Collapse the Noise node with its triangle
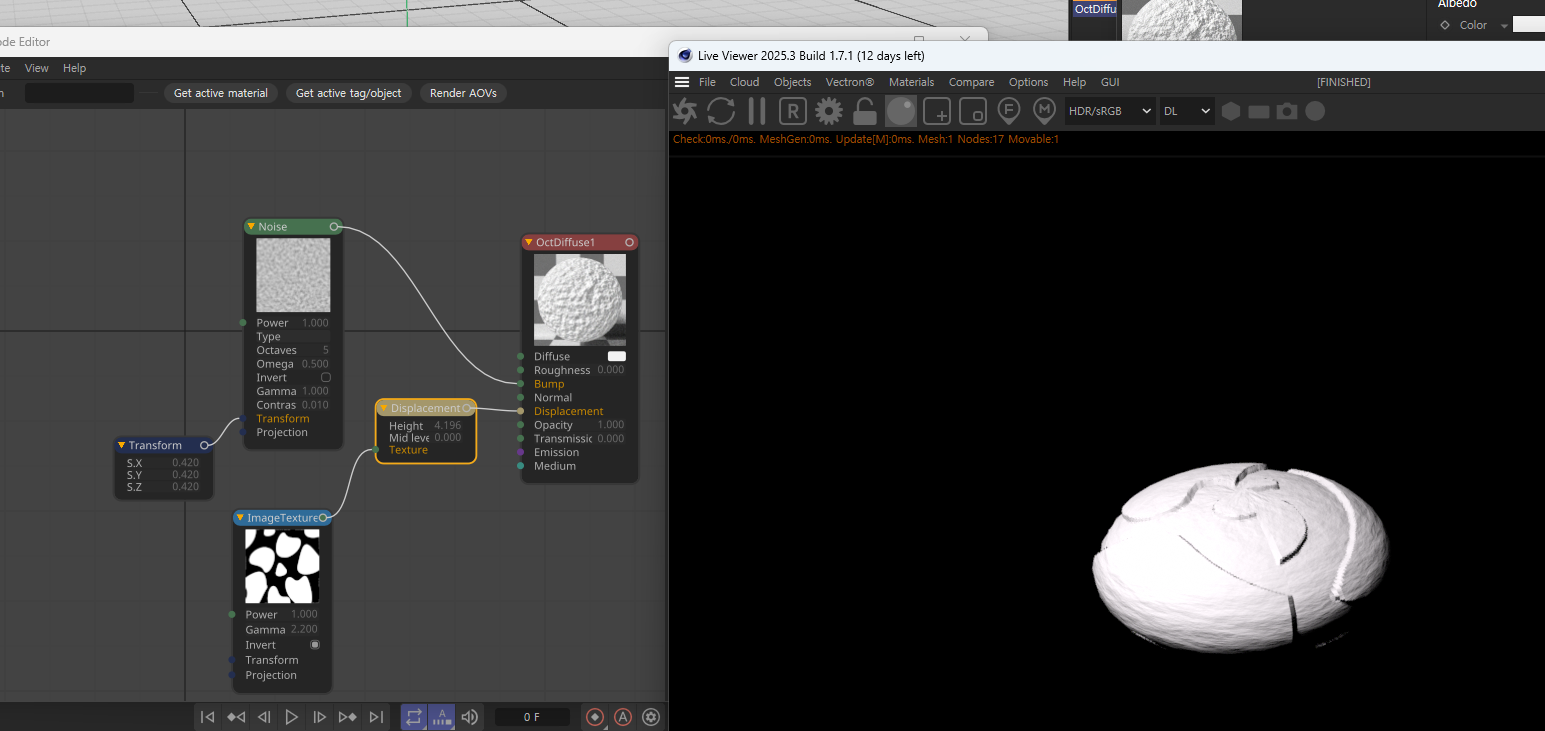 (x=251, y=227)
